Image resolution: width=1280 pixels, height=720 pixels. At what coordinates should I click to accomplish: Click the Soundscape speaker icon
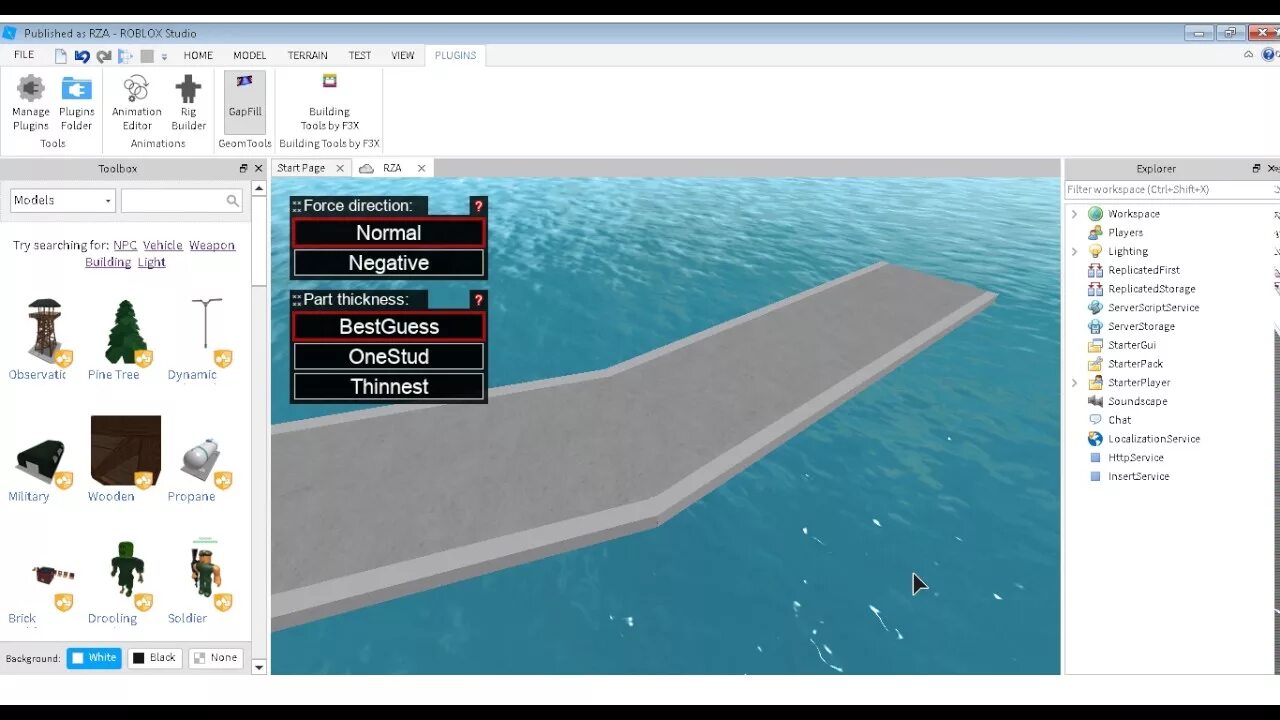point(1095,401)
